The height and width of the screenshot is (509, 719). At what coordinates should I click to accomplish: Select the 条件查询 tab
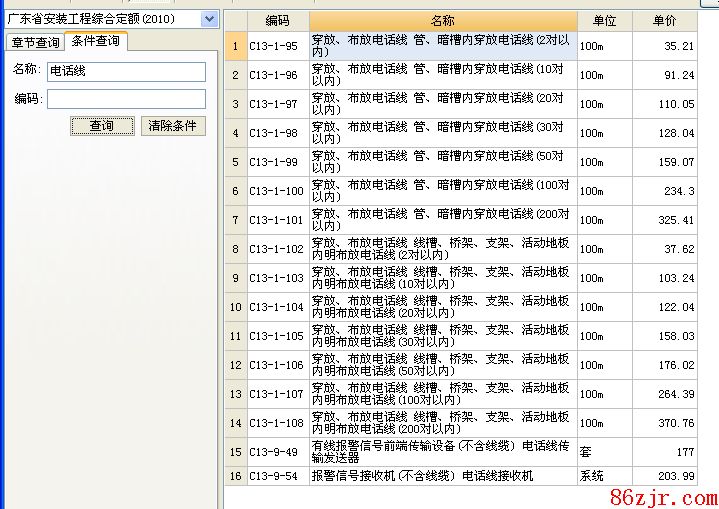(96, 41)
